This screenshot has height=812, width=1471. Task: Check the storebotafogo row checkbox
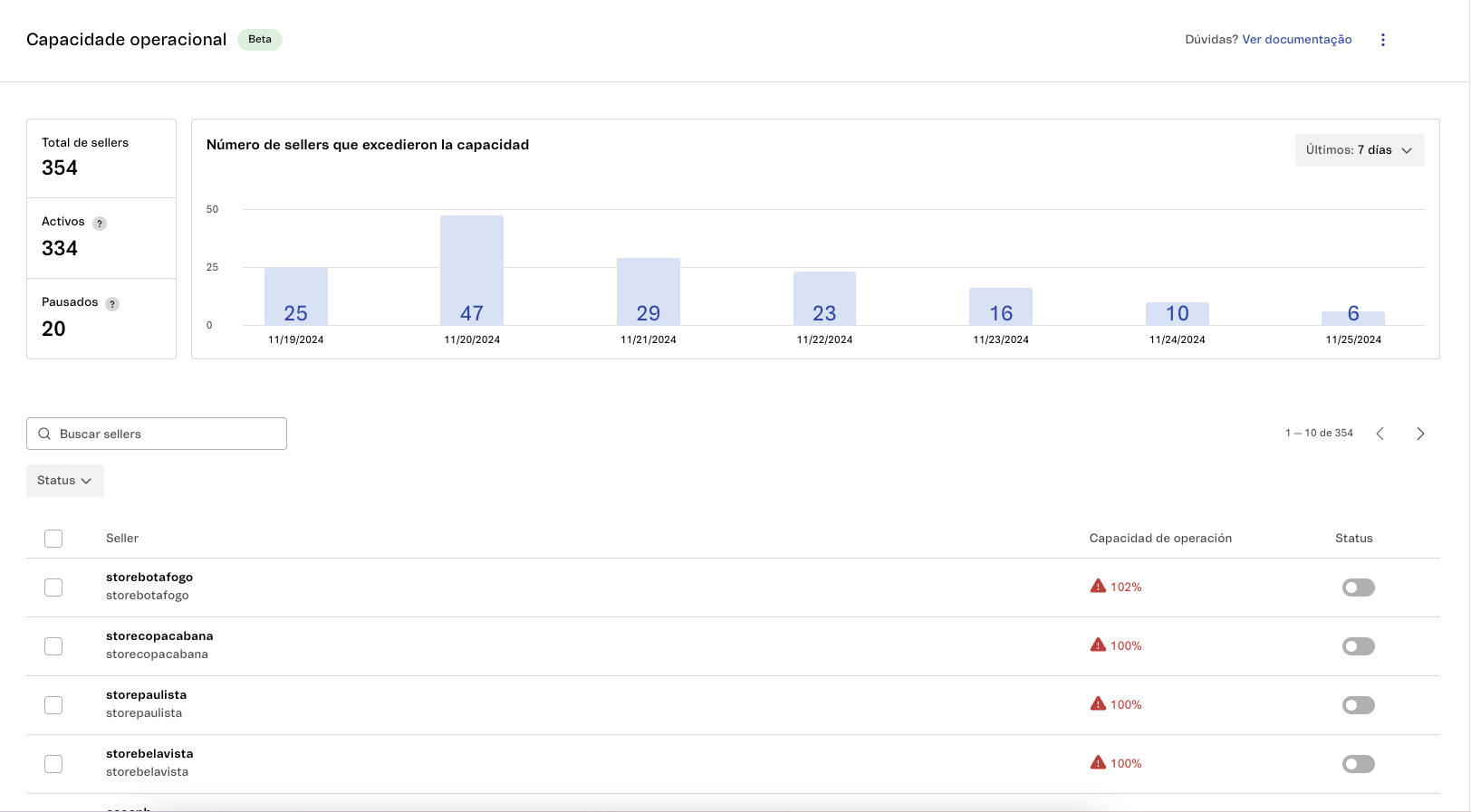tap(53, 588)
